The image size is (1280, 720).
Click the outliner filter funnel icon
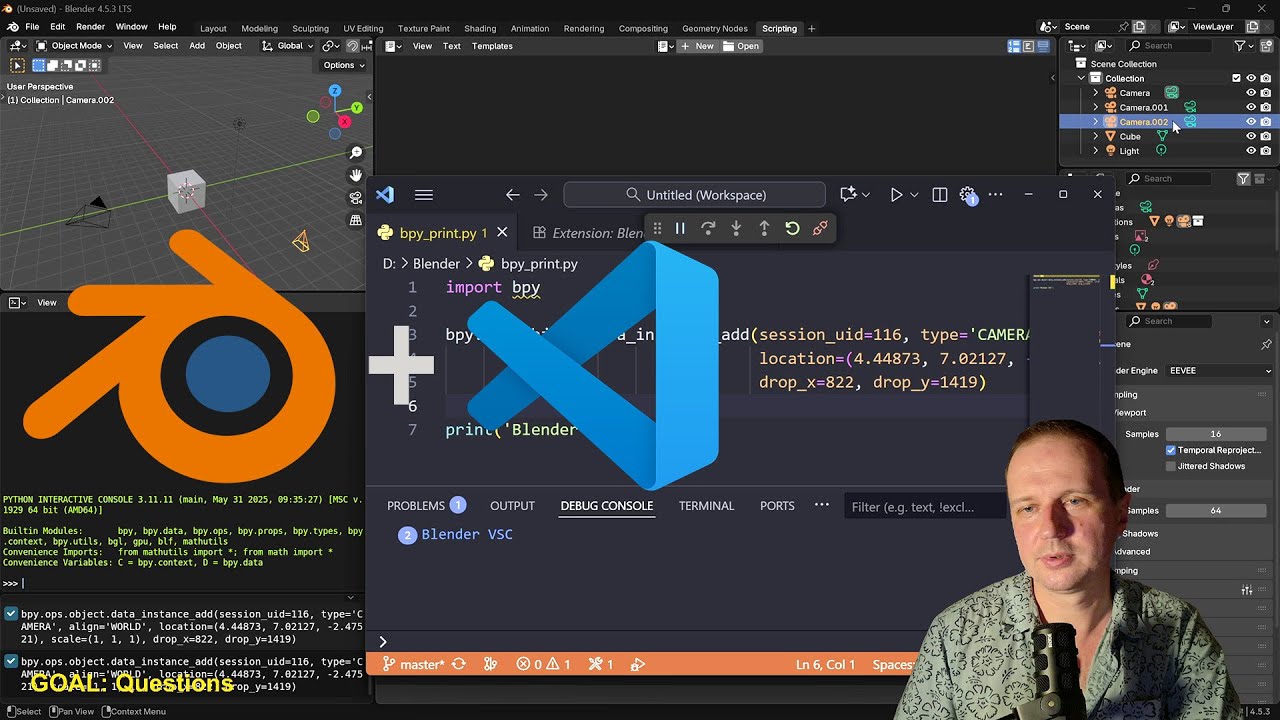pyautogui.click(x=1240, y=46)
